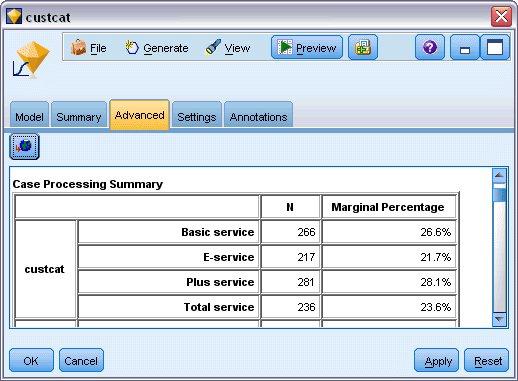Click the scrollbar up arrow

point(499,175)
